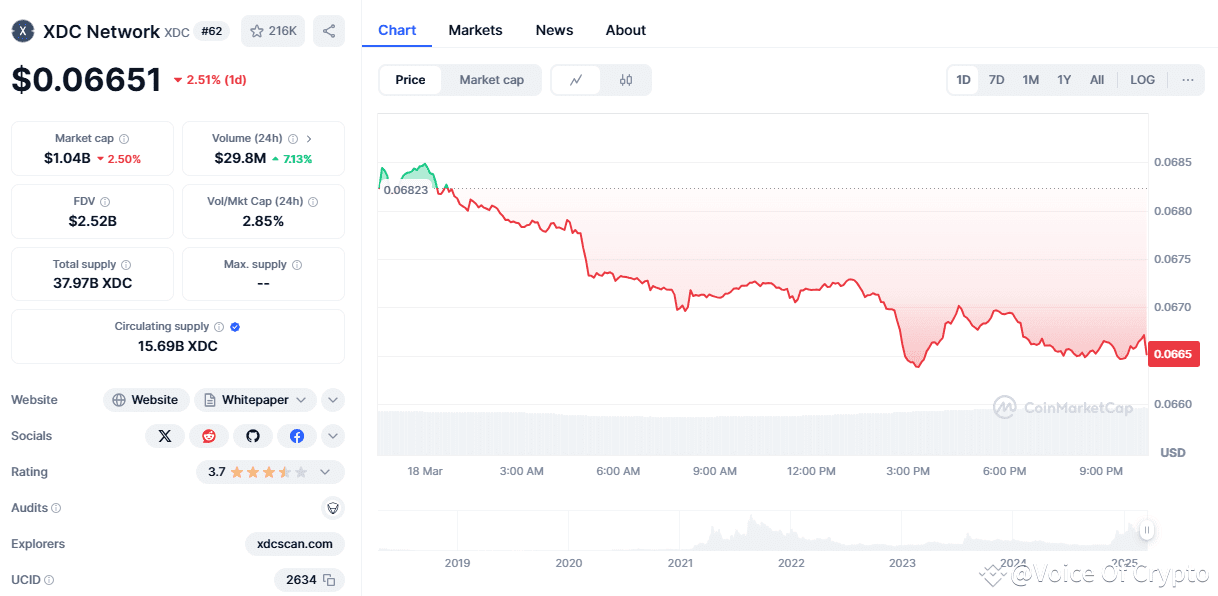
Task: Click the 0.06823 open price label
Action: pos(406,189)
